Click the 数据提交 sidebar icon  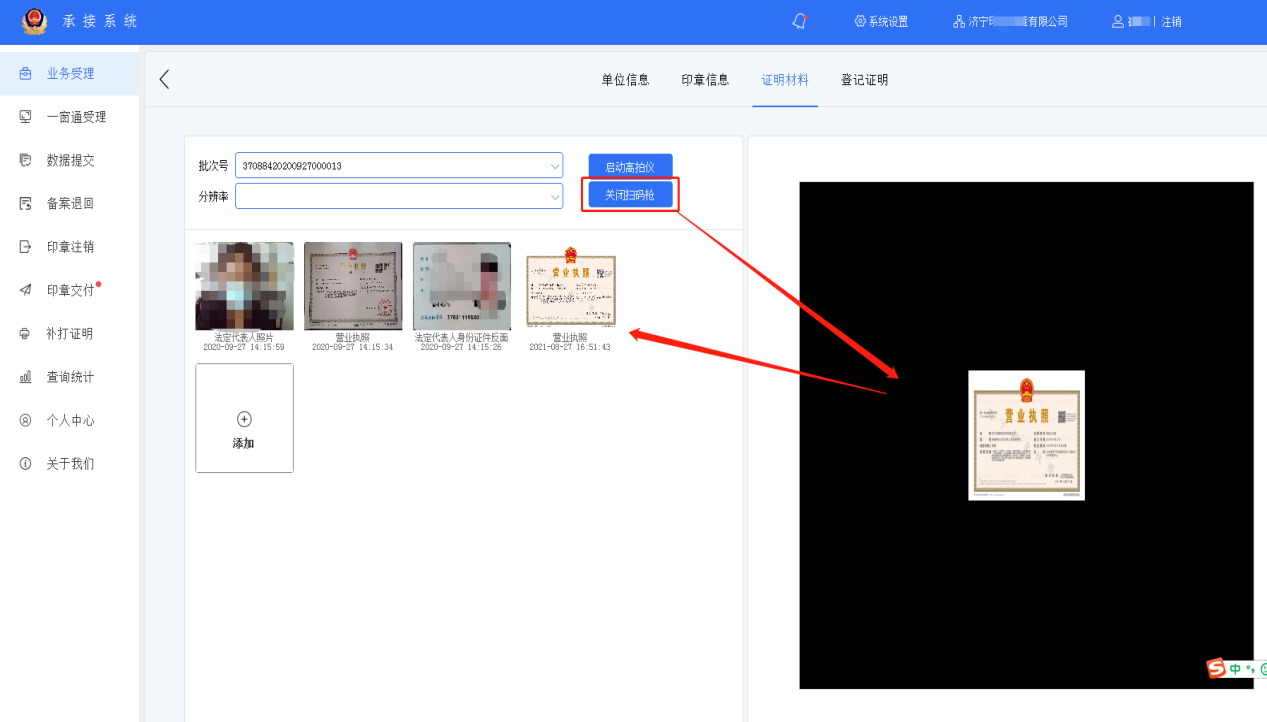coord(26,160)
